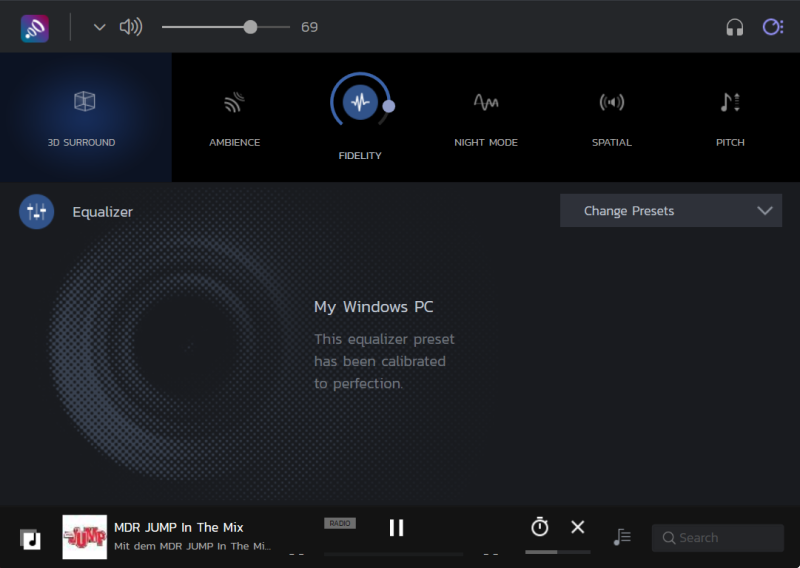The width and height of the screenshot is (800, 568).
Task: Click into the Search field
Action: [717, 538]
